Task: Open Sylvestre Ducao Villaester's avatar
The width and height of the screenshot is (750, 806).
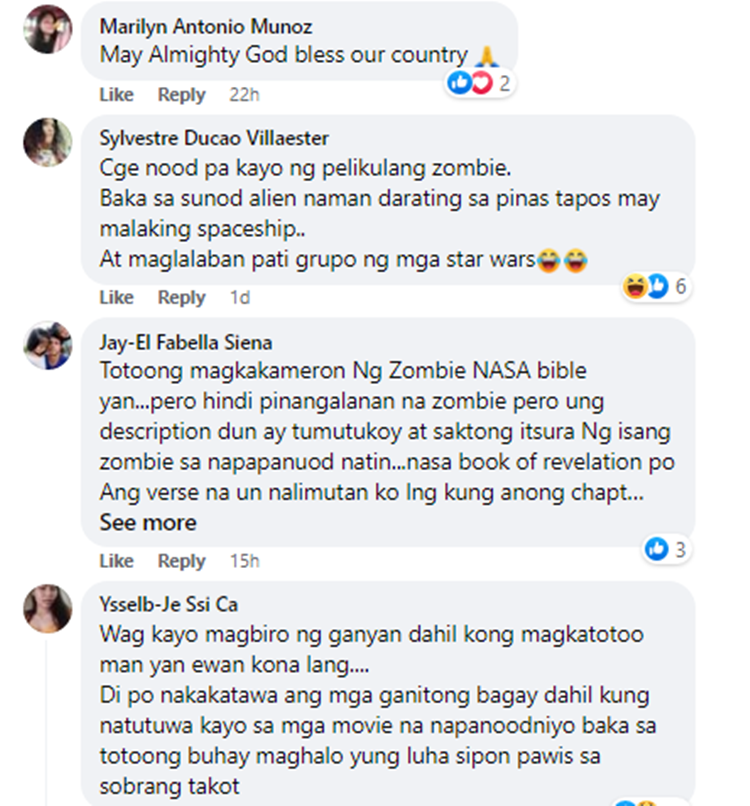Action: coord(48,142)
